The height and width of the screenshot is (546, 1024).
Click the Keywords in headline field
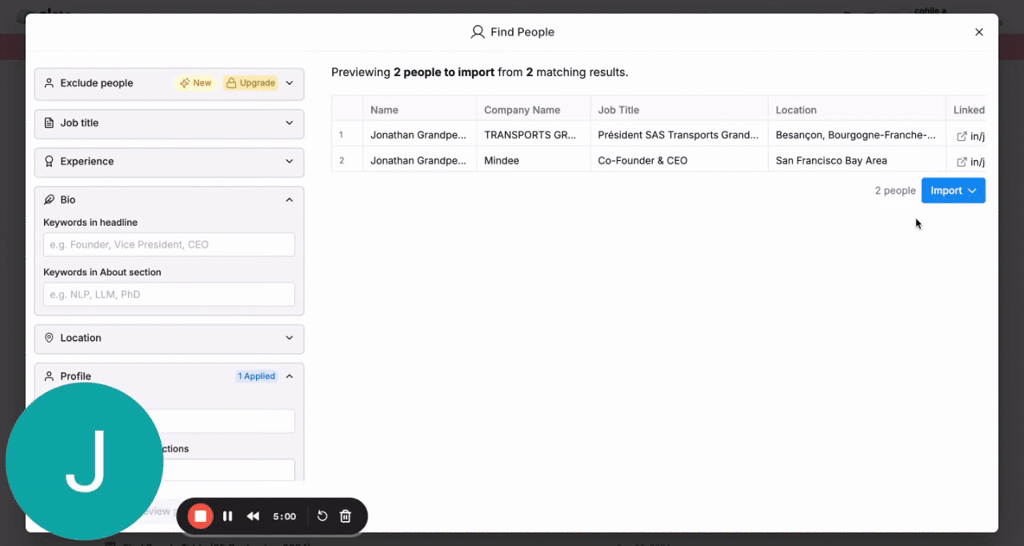click(x=169, y=244)
